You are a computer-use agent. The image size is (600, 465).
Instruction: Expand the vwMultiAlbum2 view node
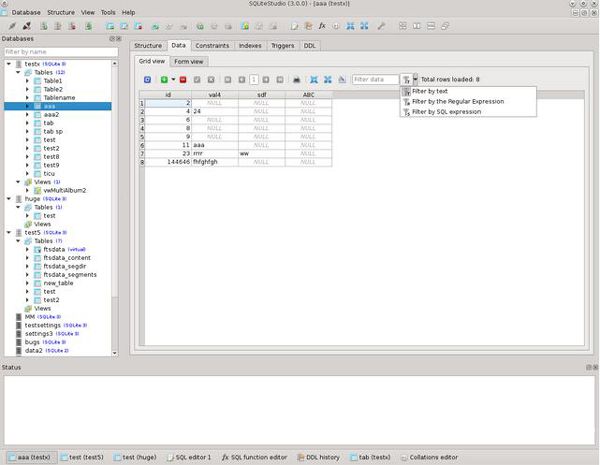[27, 190]
